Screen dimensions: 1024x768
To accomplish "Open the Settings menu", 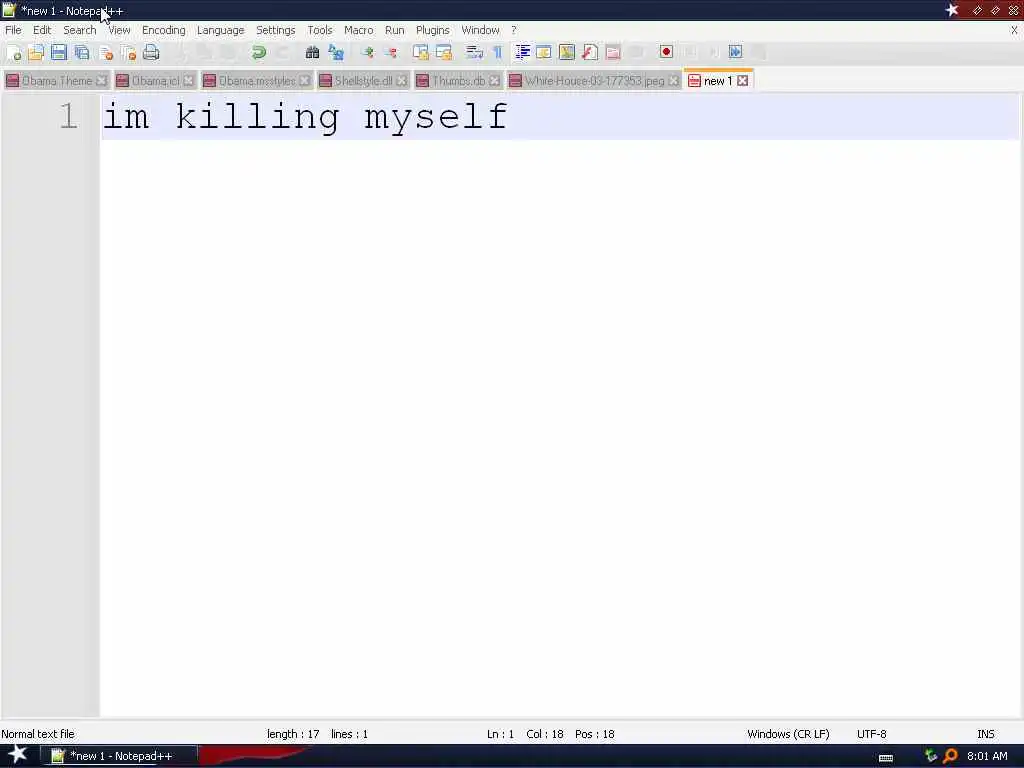I will (276, 30).
